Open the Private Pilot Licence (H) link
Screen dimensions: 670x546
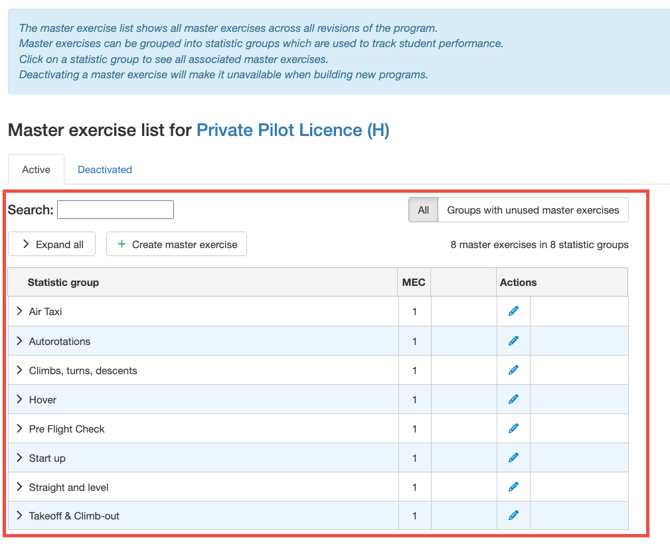tap(293, 130)
